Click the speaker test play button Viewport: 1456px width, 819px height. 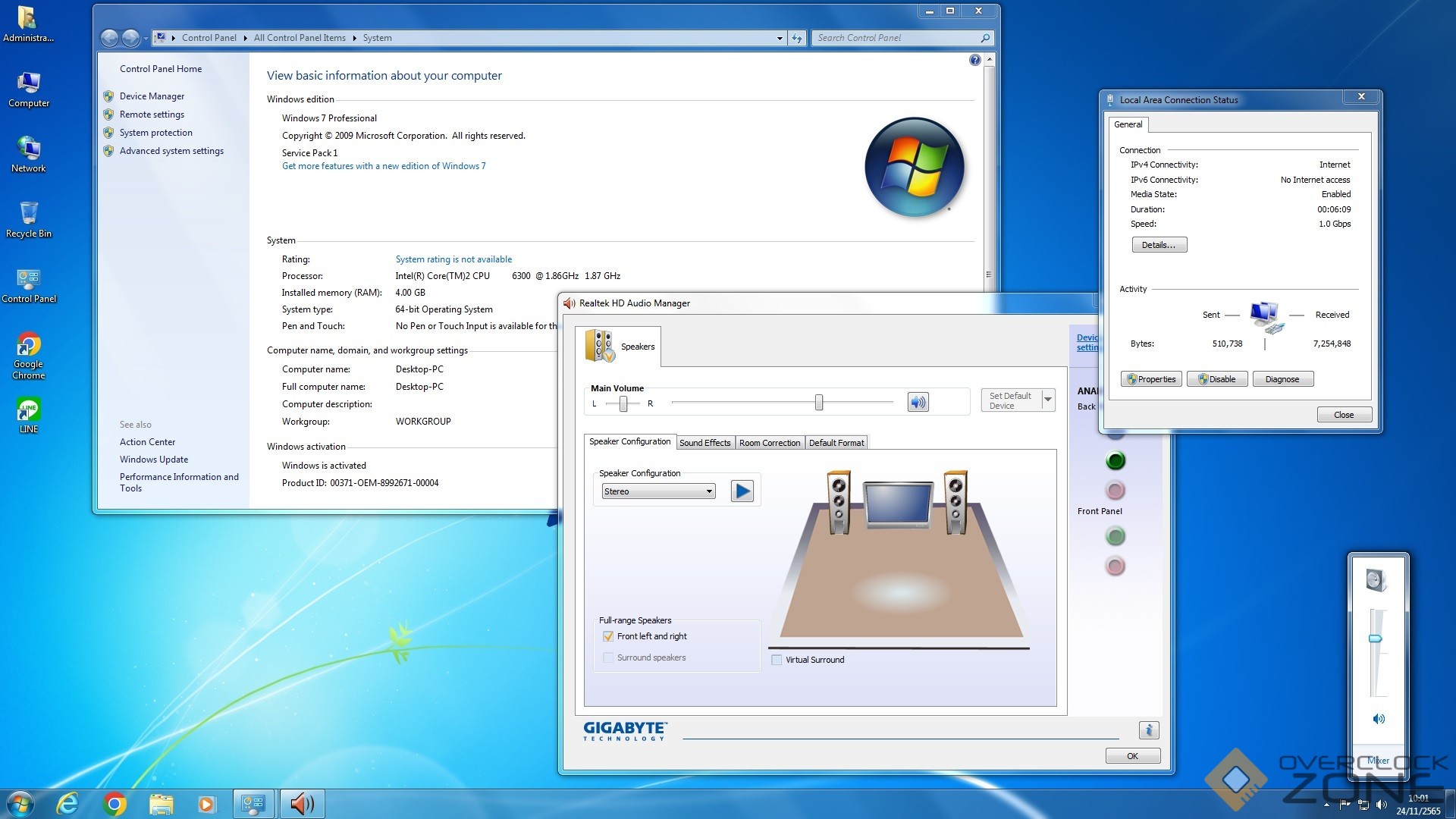[x=742, y=491]
